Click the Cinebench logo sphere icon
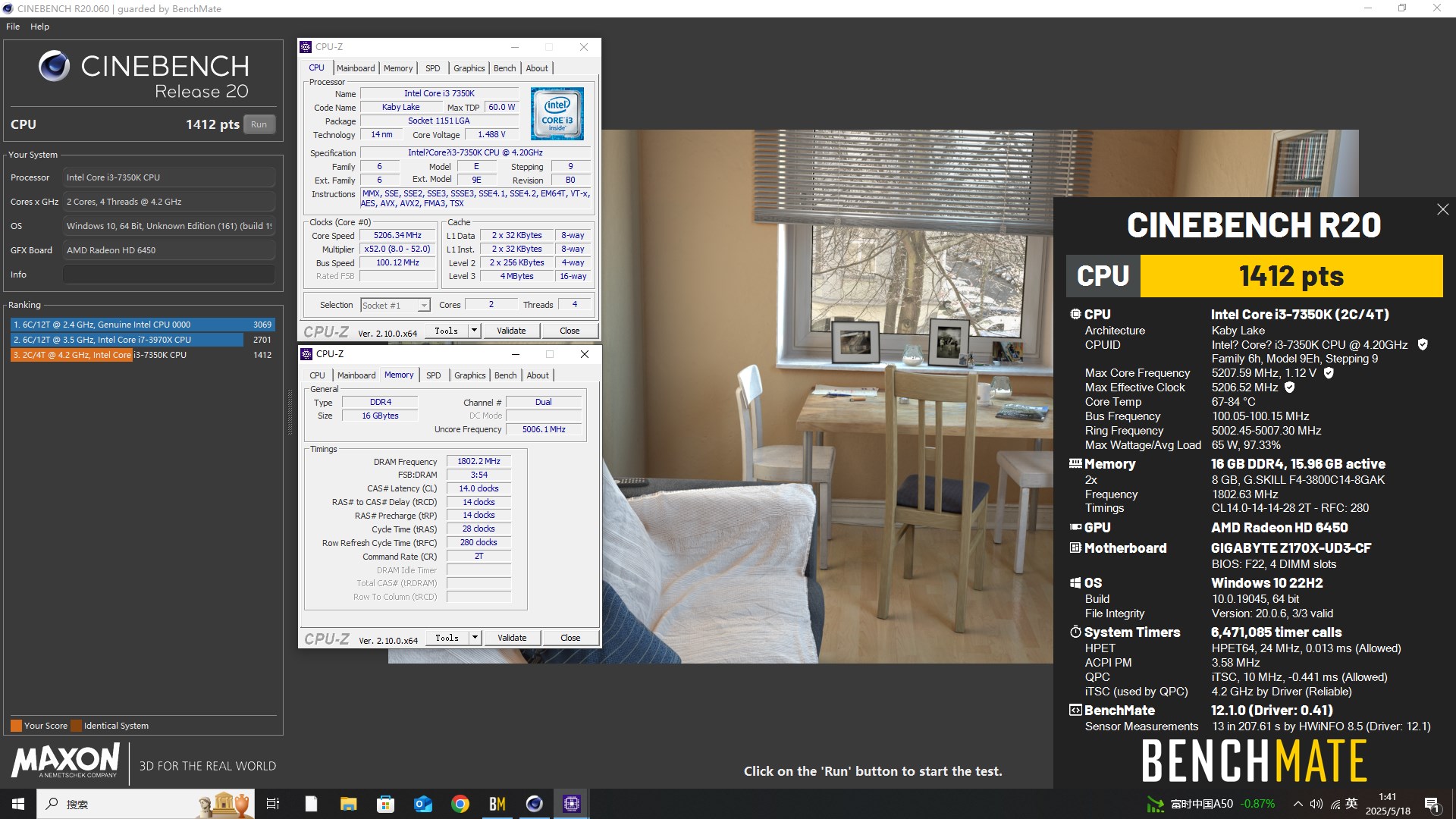 (55, 66)
